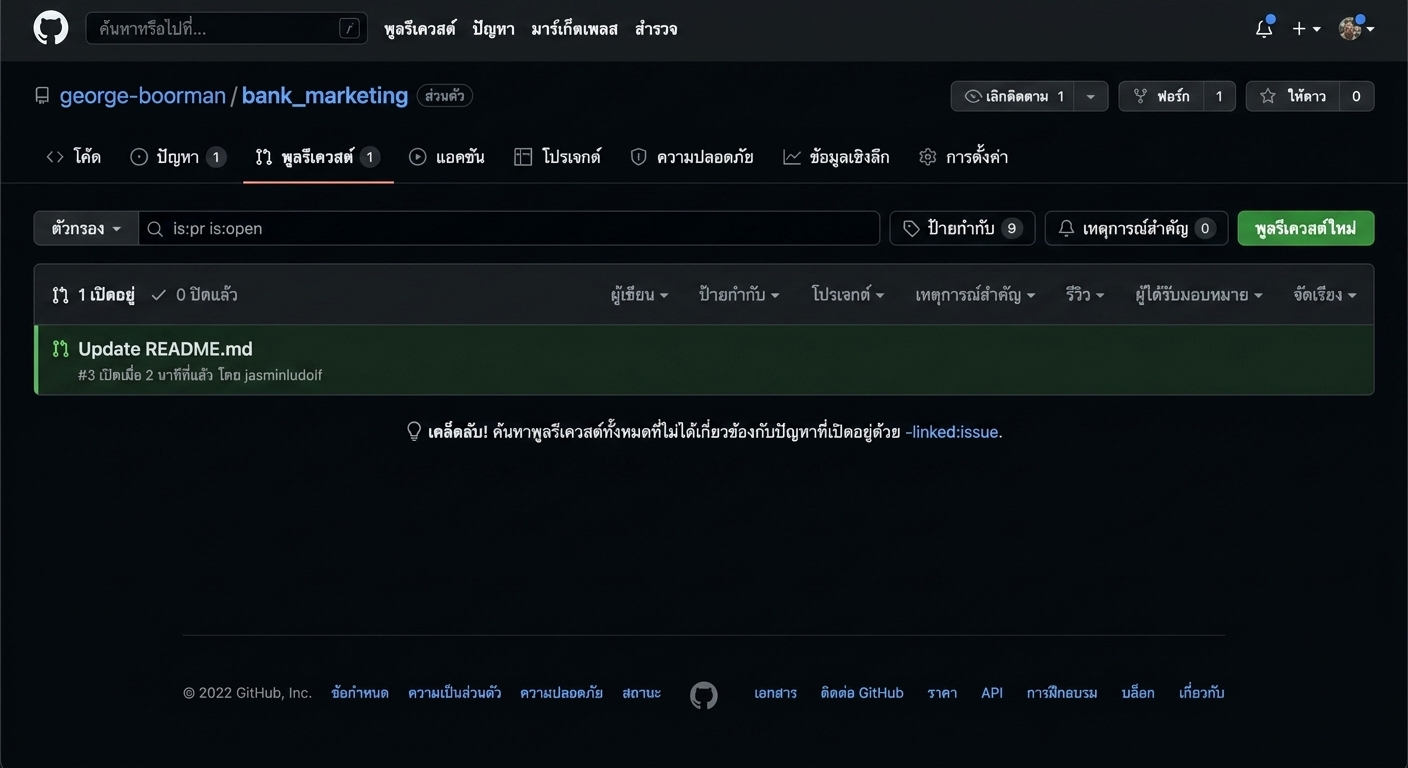Click the green พูลรีเควสต์ใหม่ button

[x=1306, y=228]
